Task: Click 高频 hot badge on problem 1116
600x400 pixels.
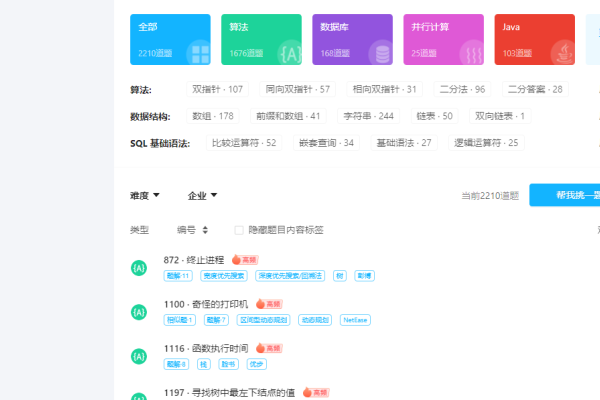Action: [x=269, y=348]
